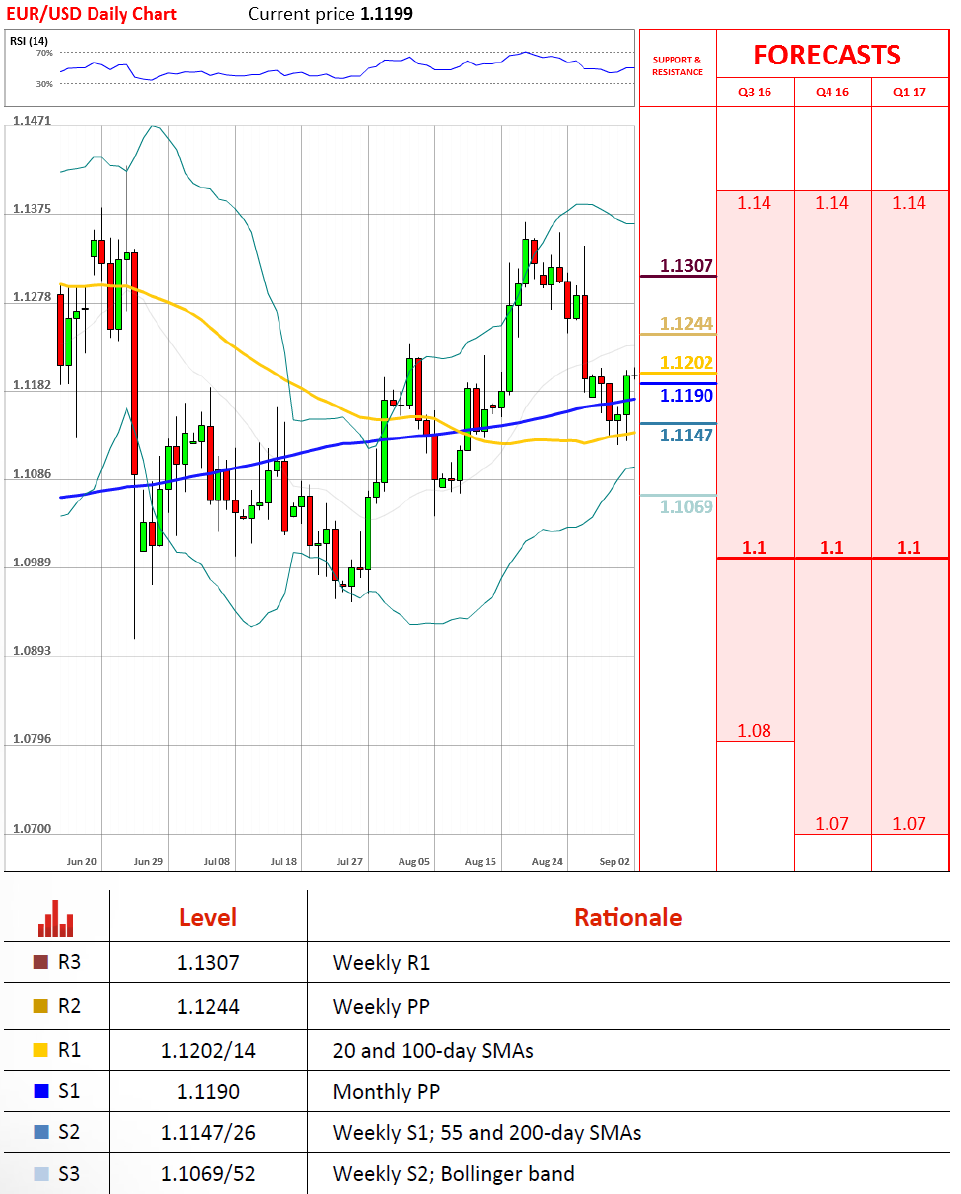Click the FORECASTS header
961x1194 pixels.
[827, 55]
